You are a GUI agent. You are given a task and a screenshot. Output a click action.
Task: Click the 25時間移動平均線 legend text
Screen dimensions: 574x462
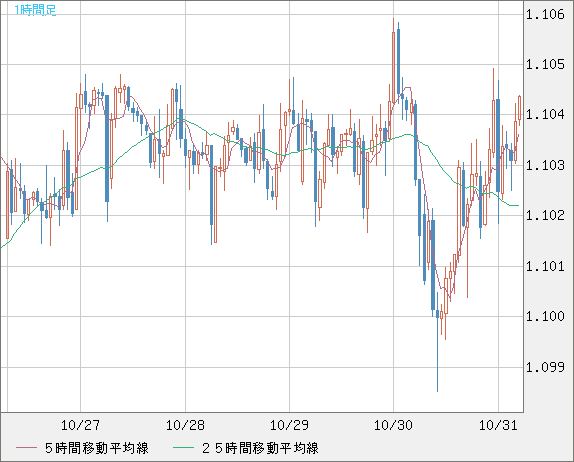(260, 448)
